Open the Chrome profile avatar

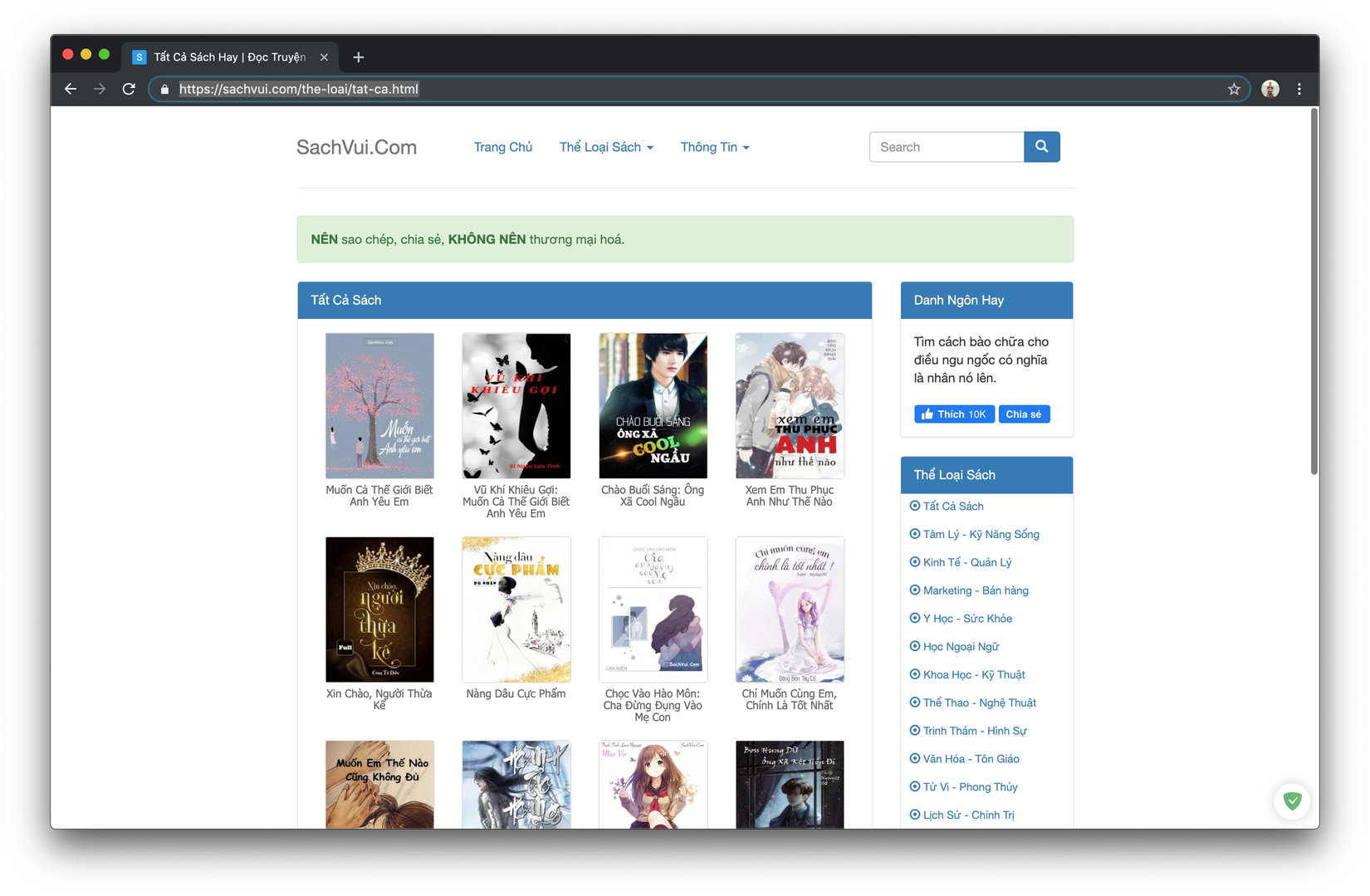pyautogui.click(x=1270, y=89)
